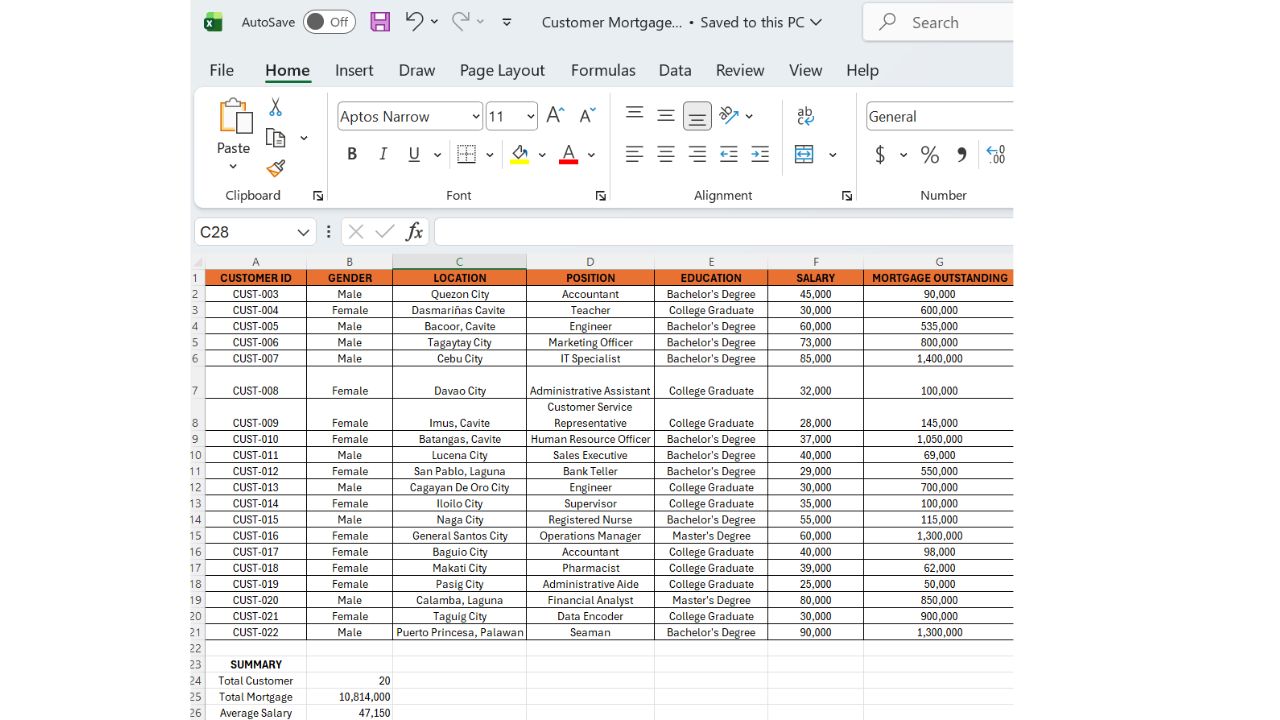The width and height of the screenshot is (1280, 720).
Task: Toggle Bold formatting
Action: point(352,154)
